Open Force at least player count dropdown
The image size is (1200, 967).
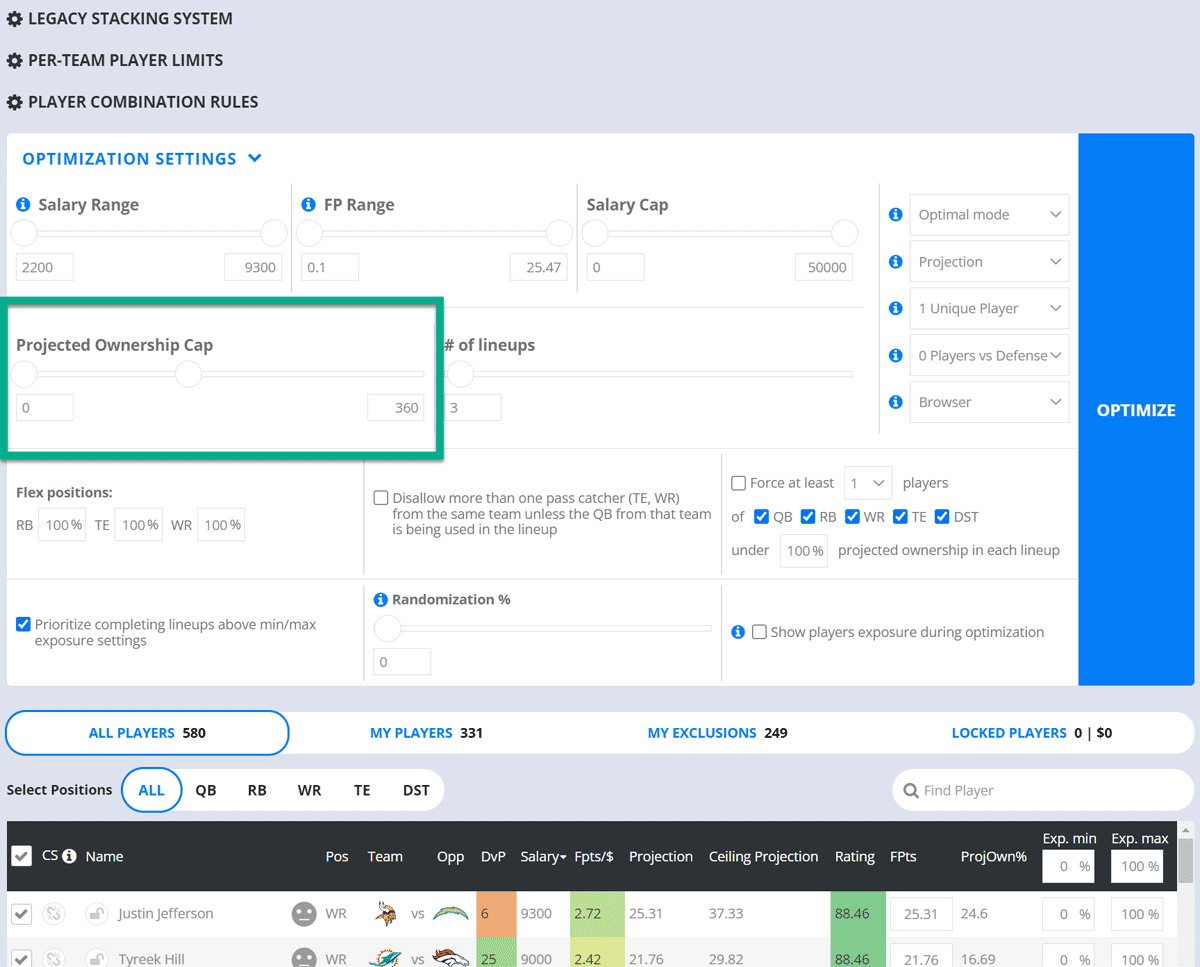868,483
